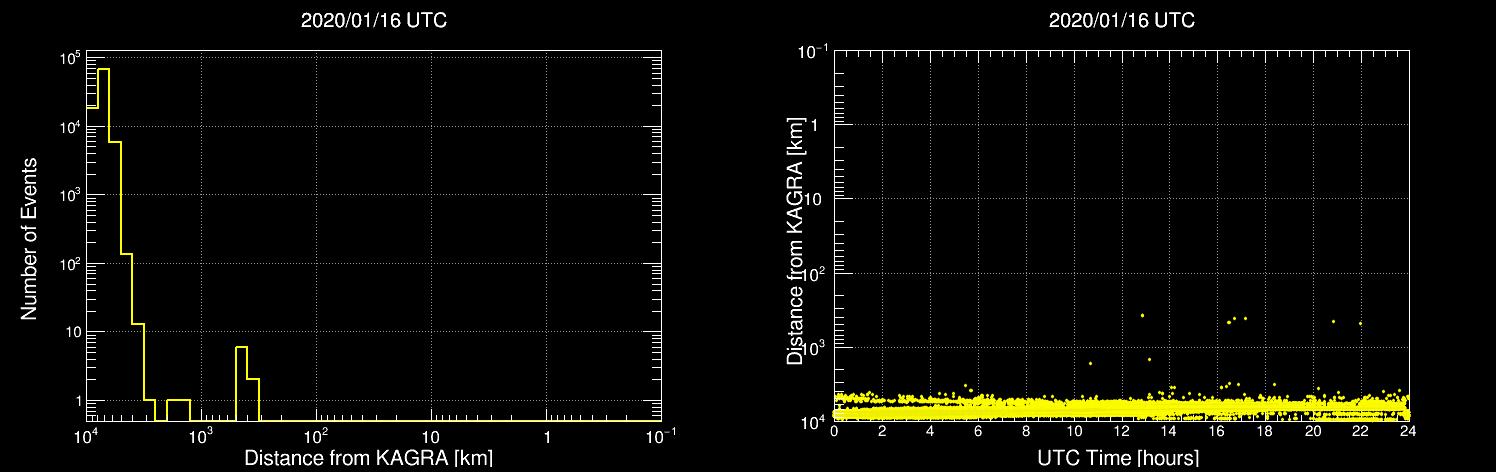Click the scatter point near 13 hours at ~400 km
This screenshot has height=472, width=1496.
pos(1142,315)
